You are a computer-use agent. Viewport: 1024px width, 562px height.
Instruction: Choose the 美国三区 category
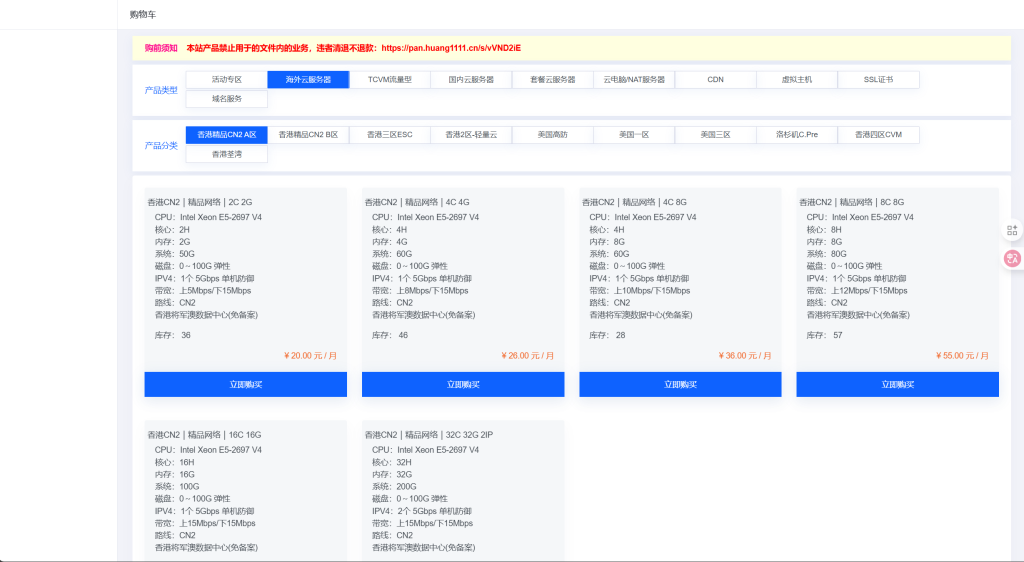click(x=716, y=134)
